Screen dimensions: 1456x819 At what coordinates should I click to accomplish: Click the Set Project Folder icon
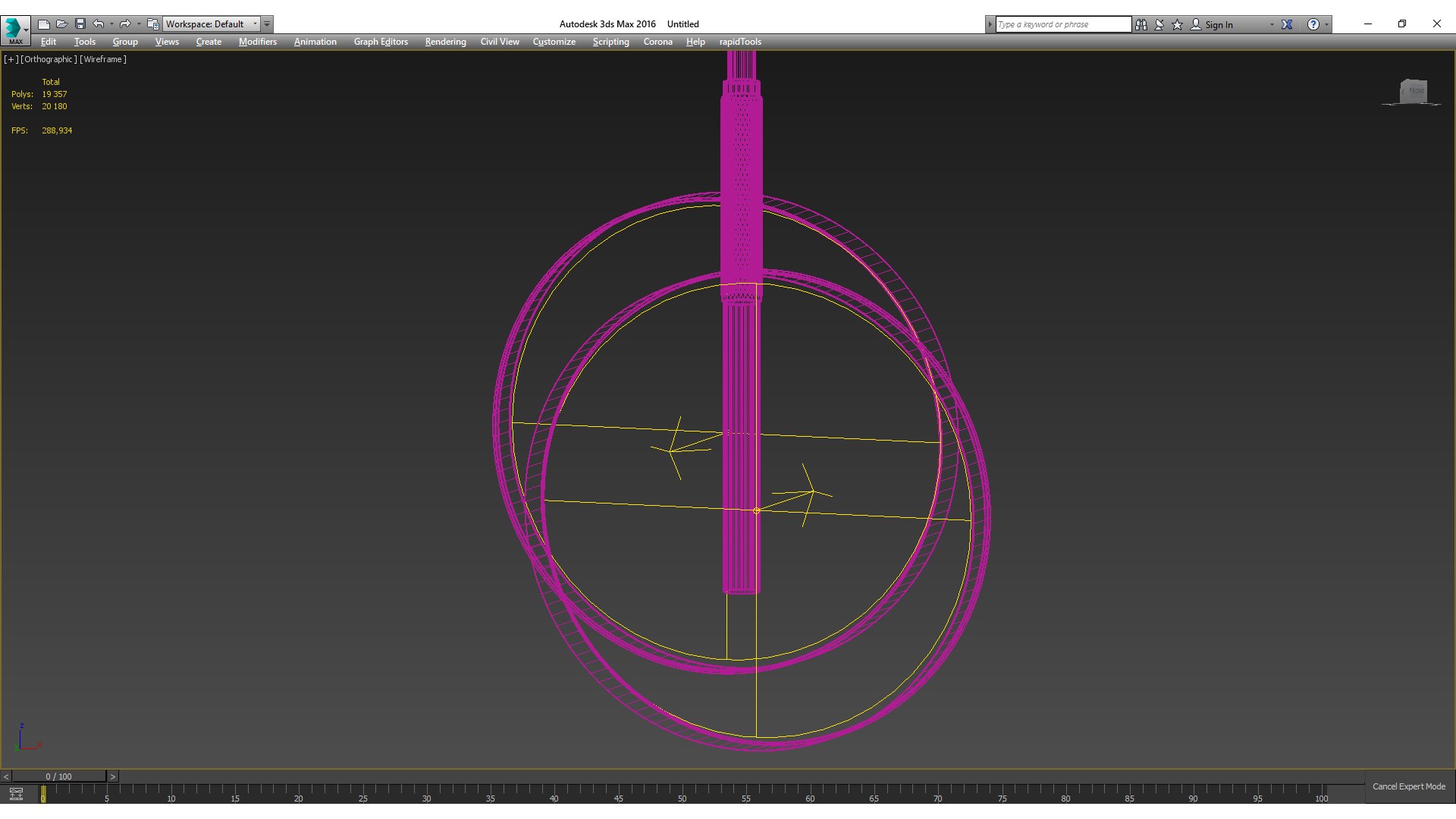pyautogui.click(x=152, y=24)
